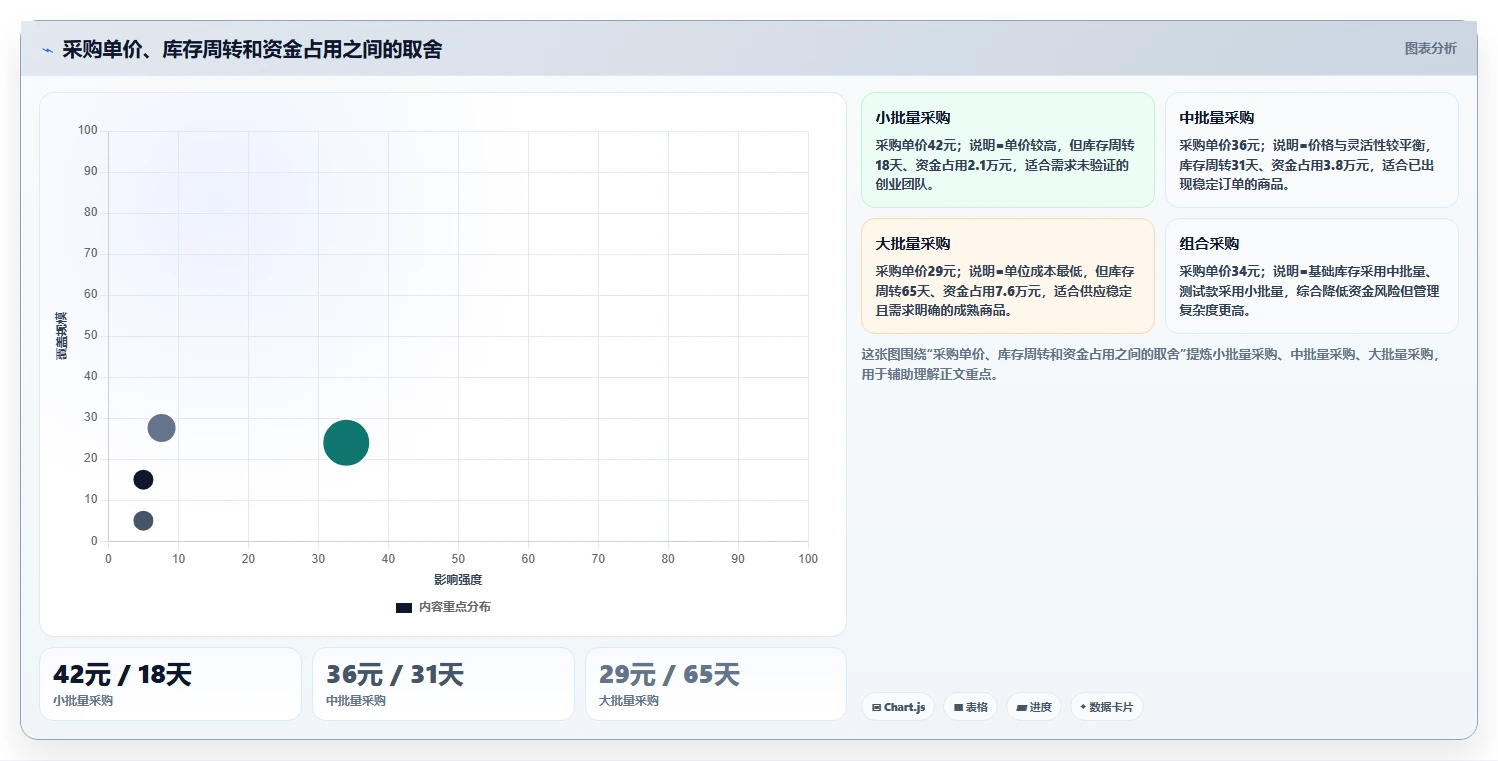Click 大批量采购 label under 29元 / 65天
The height and width of the screenshot is (761, 1498).
tap(629, 701)
